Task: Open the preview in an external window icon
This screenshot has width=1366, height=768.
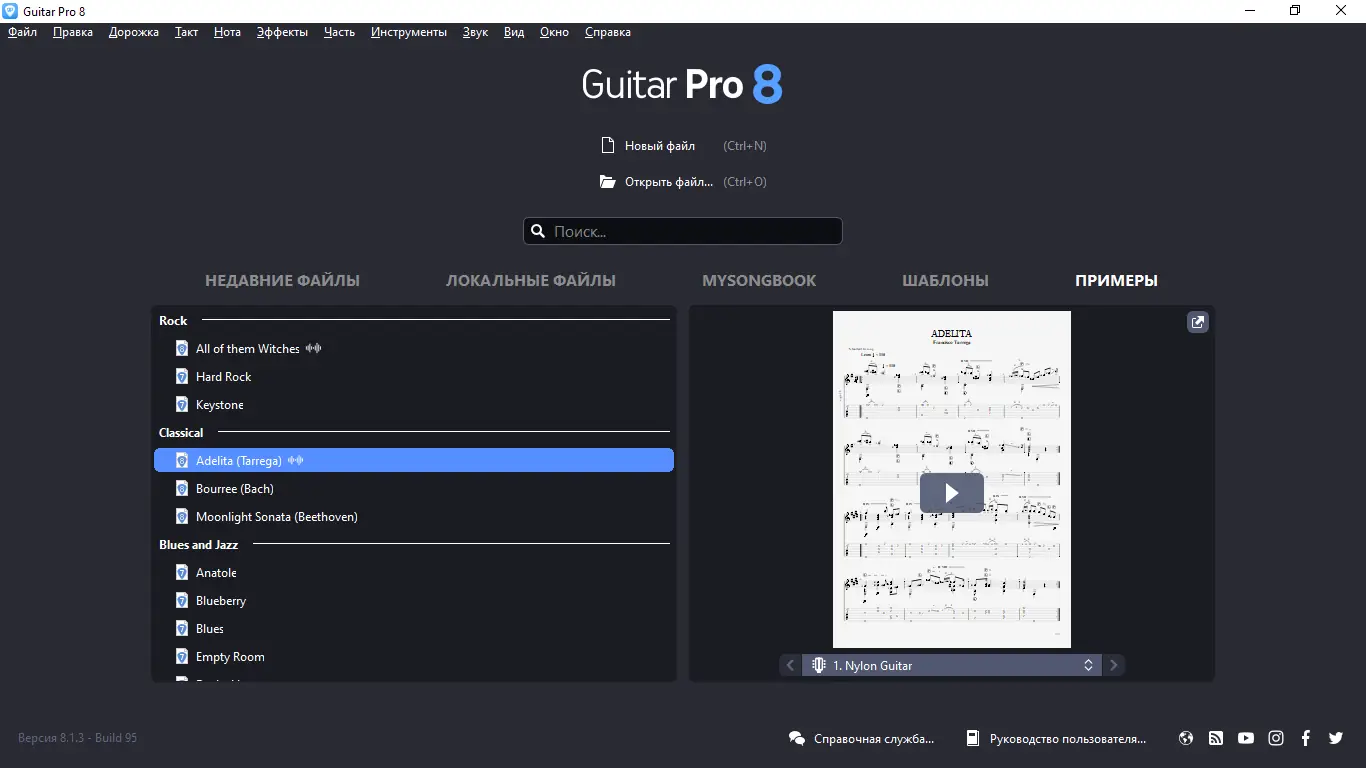Action: tap(1198, 322)
